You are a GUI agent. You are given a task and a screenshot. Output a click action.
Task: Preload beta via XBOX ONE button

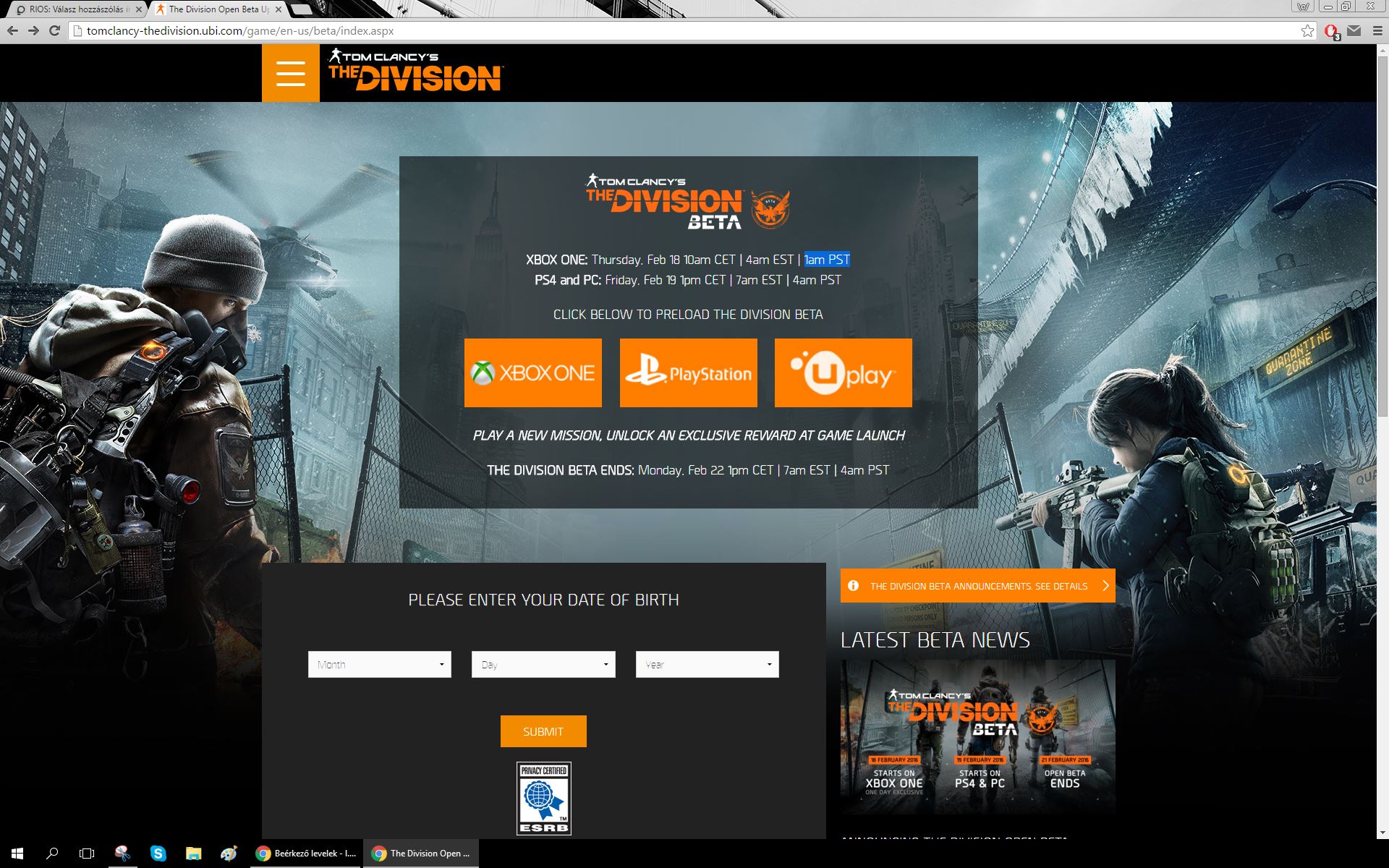(x=533, y=373)
